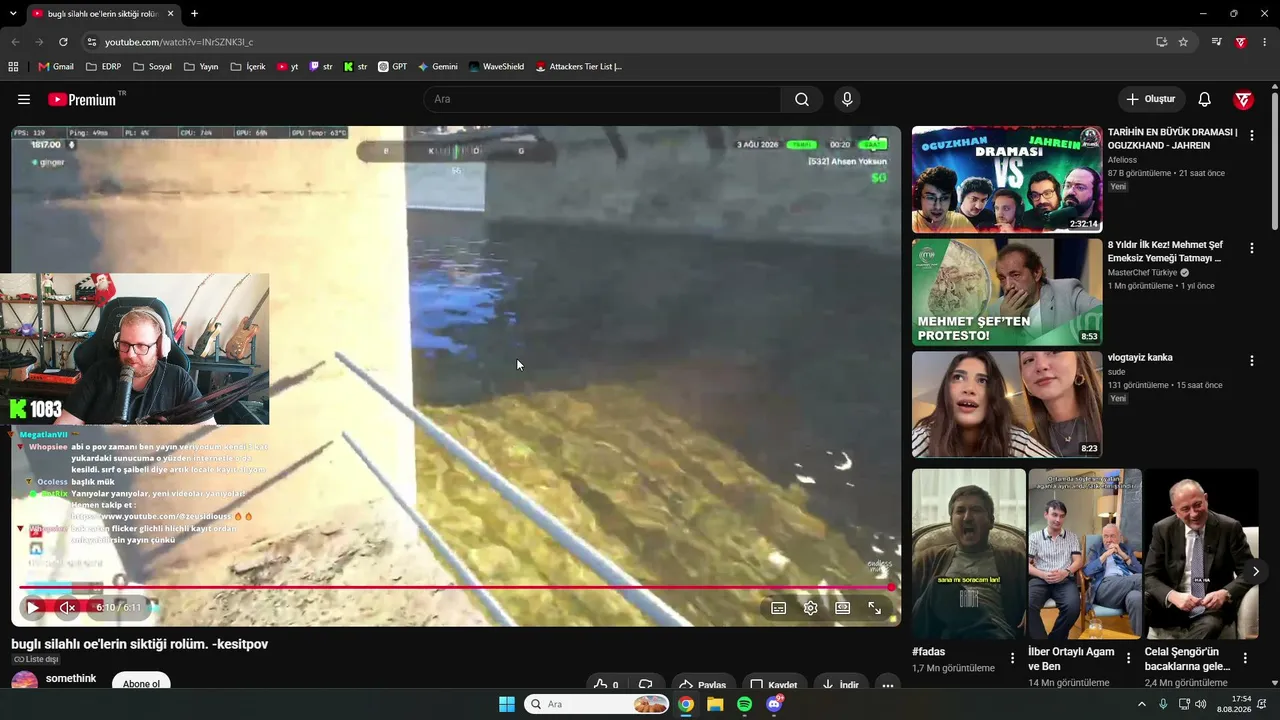1280x720 pixels.
Task: Open options menu for vlogtayiz kanka video
Action: (x=1251, y=360)
